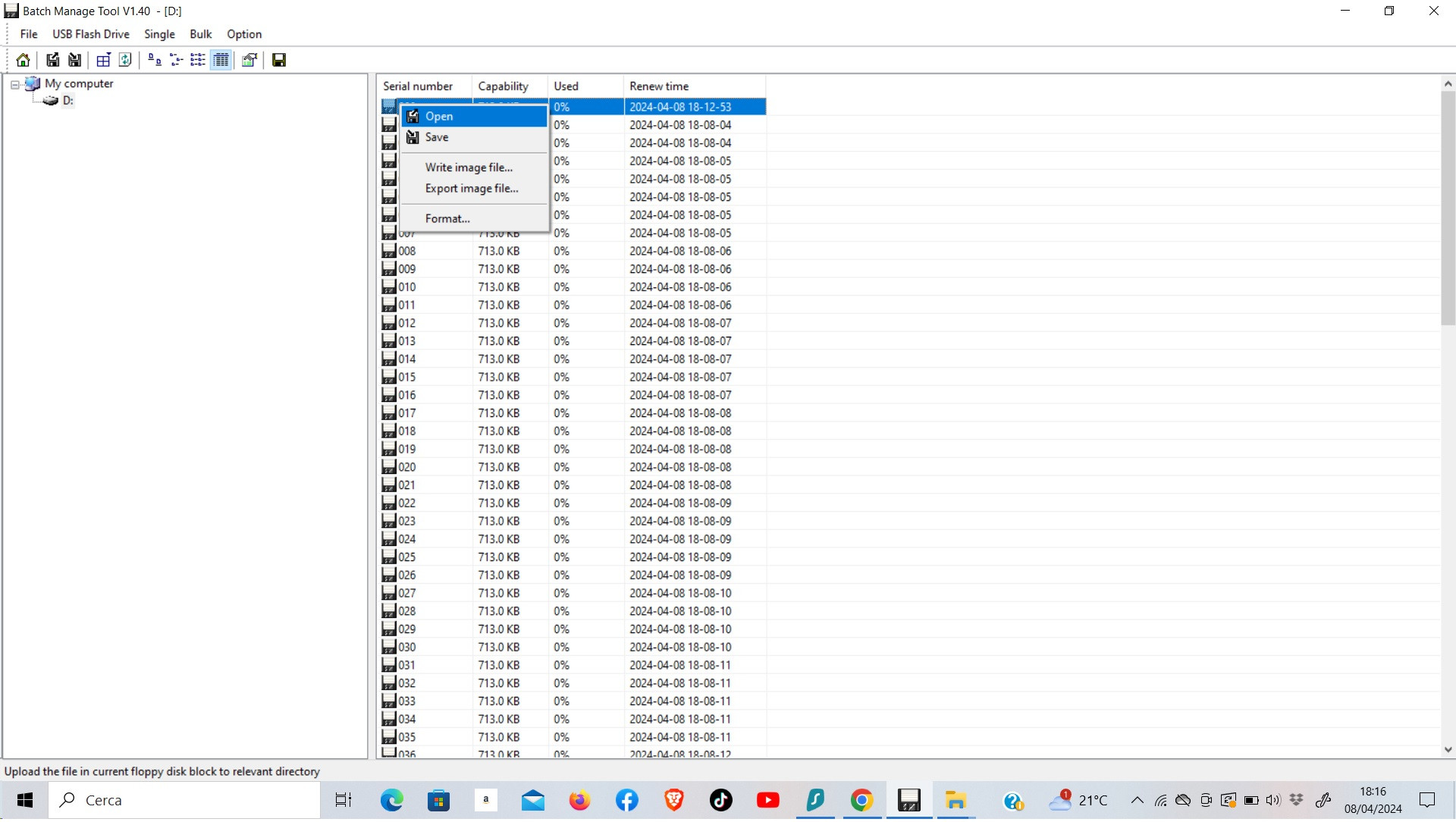Click the open/upload floppy toolbar icon

(x=52, y=60)
